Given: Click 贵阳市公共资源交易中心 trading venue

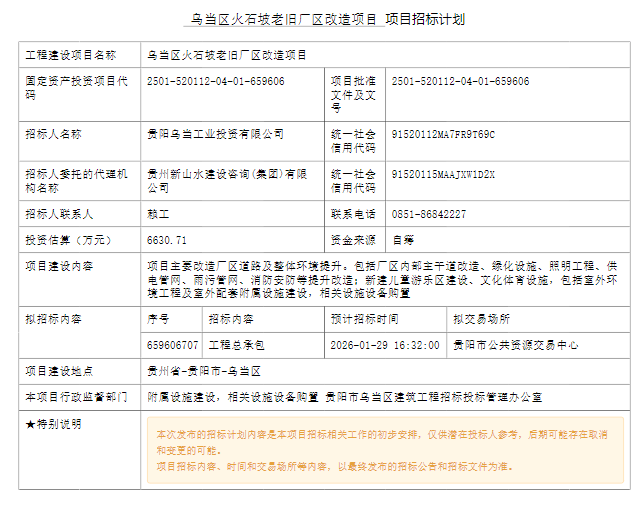Looking at the screenshot, I should [515, 345].
